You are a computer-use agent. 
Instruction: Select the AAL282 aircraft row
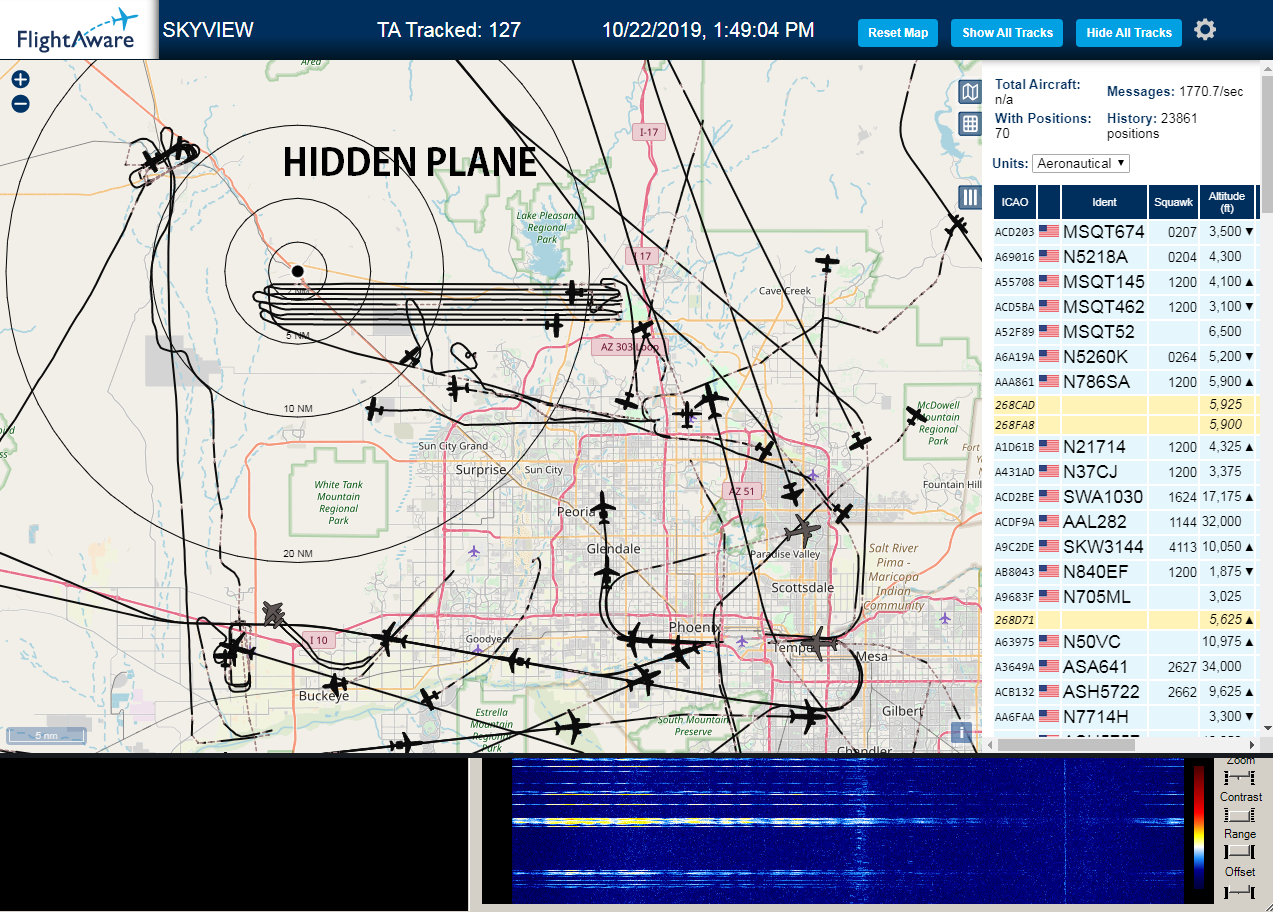[1125, 521]
